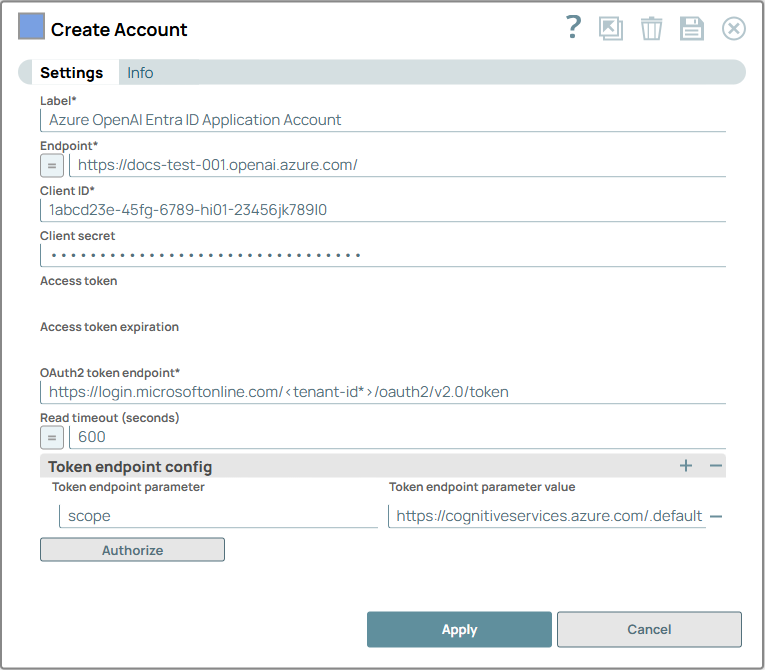Click the OAuth2 token endpoint field

[383, 392]
